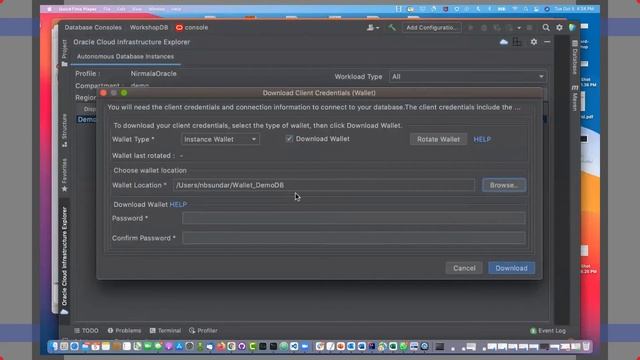Open the Structure tool window sidebar
The image size is (640, 360).
click(64, 131)
